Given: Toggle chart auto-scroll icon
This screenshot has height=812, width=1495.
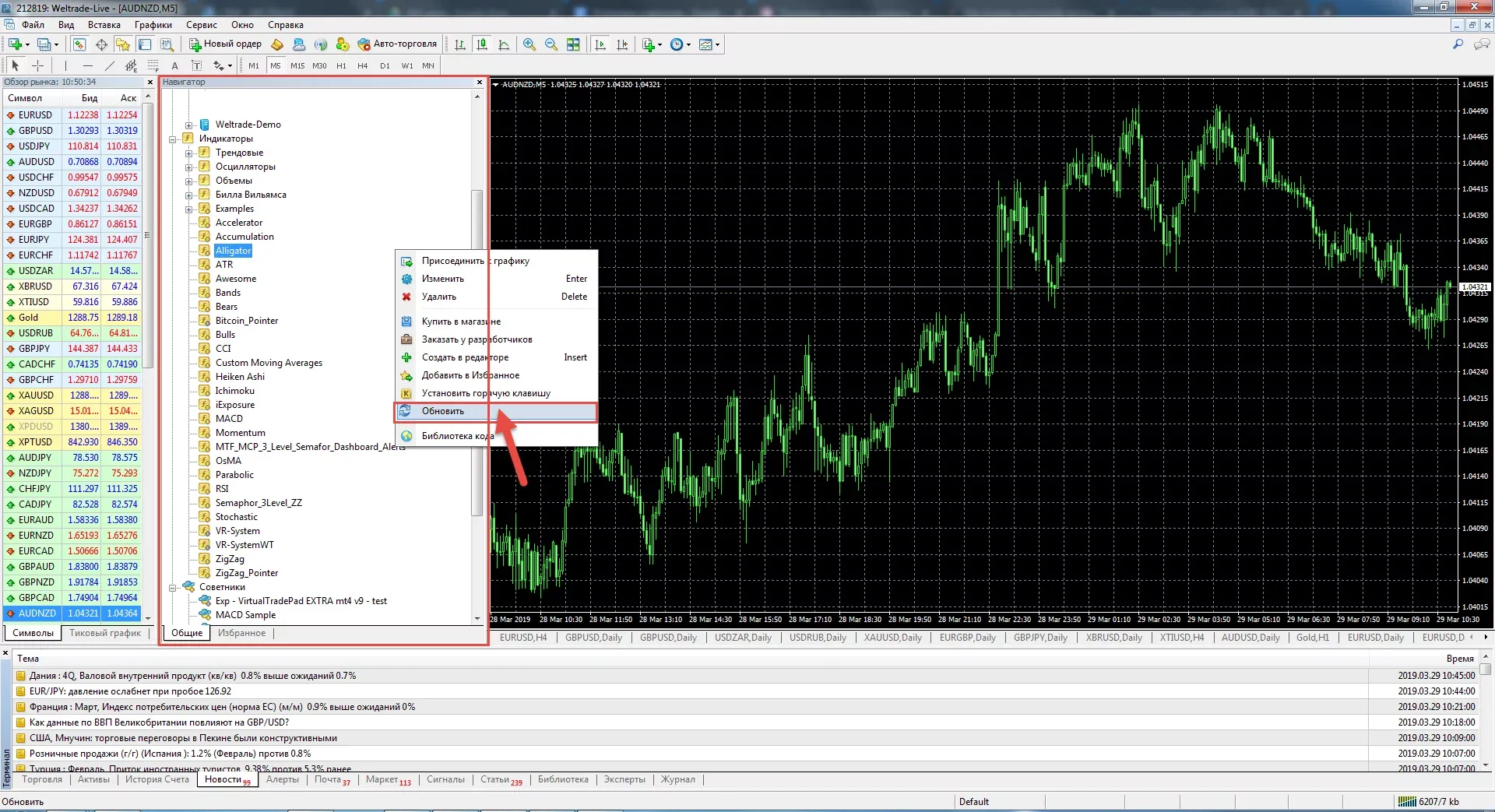Looking at the screenshot, I should pyautogui.click(x=600, y=44).
